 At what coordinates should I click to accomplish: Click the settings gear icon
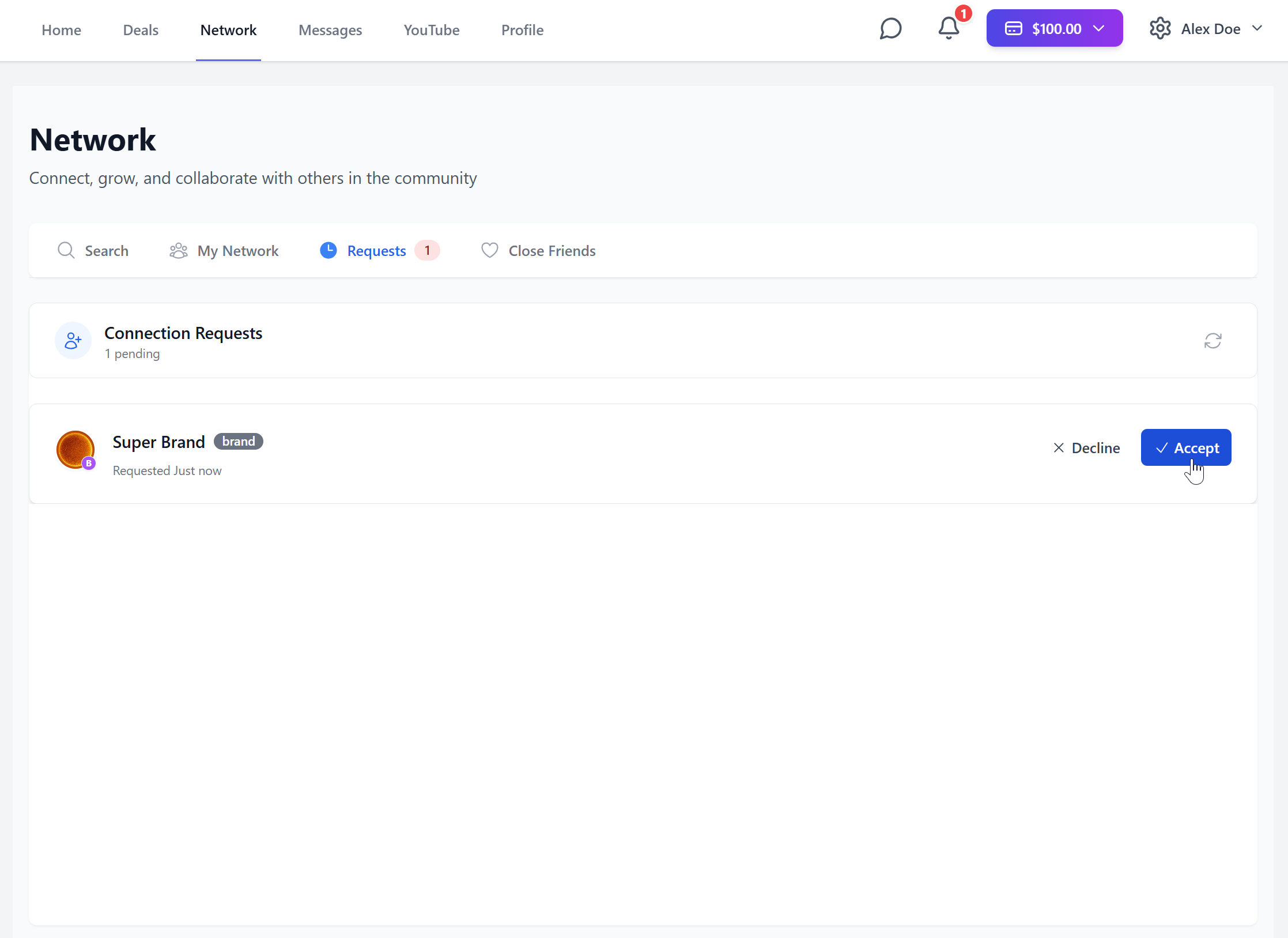(1160, 28)
